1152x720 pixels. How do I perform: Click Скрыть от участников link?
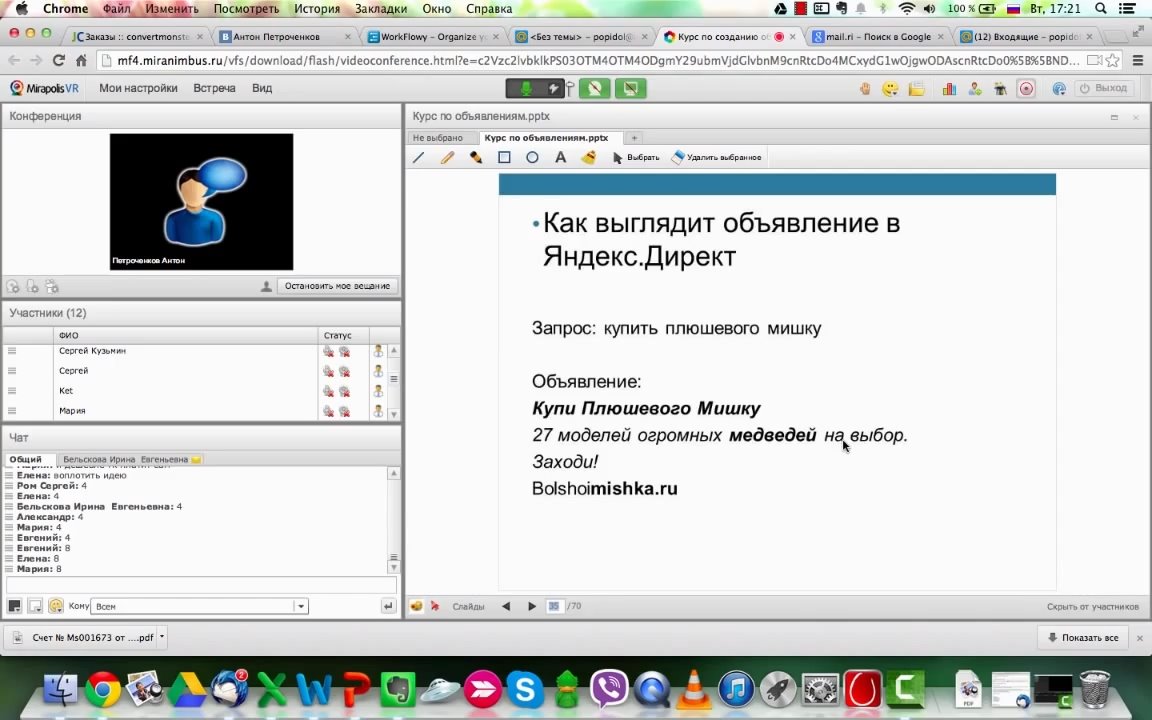[x=1092, y=607]
